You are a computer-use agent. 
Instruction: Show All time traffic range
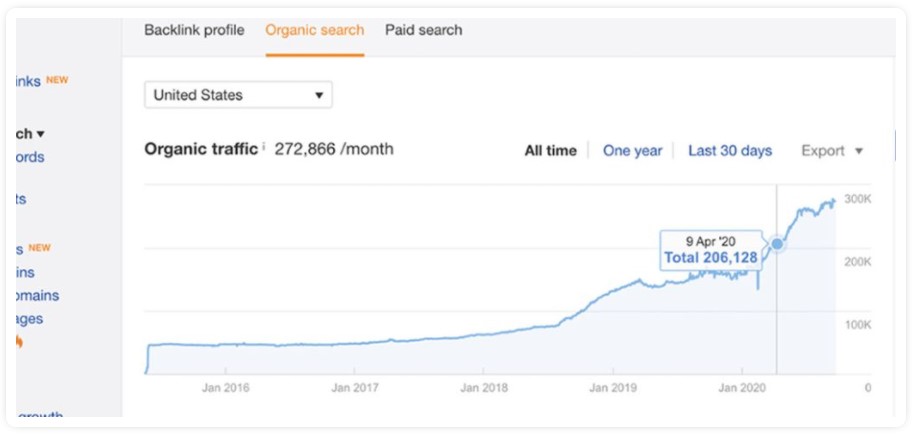(x=550, y=150)
